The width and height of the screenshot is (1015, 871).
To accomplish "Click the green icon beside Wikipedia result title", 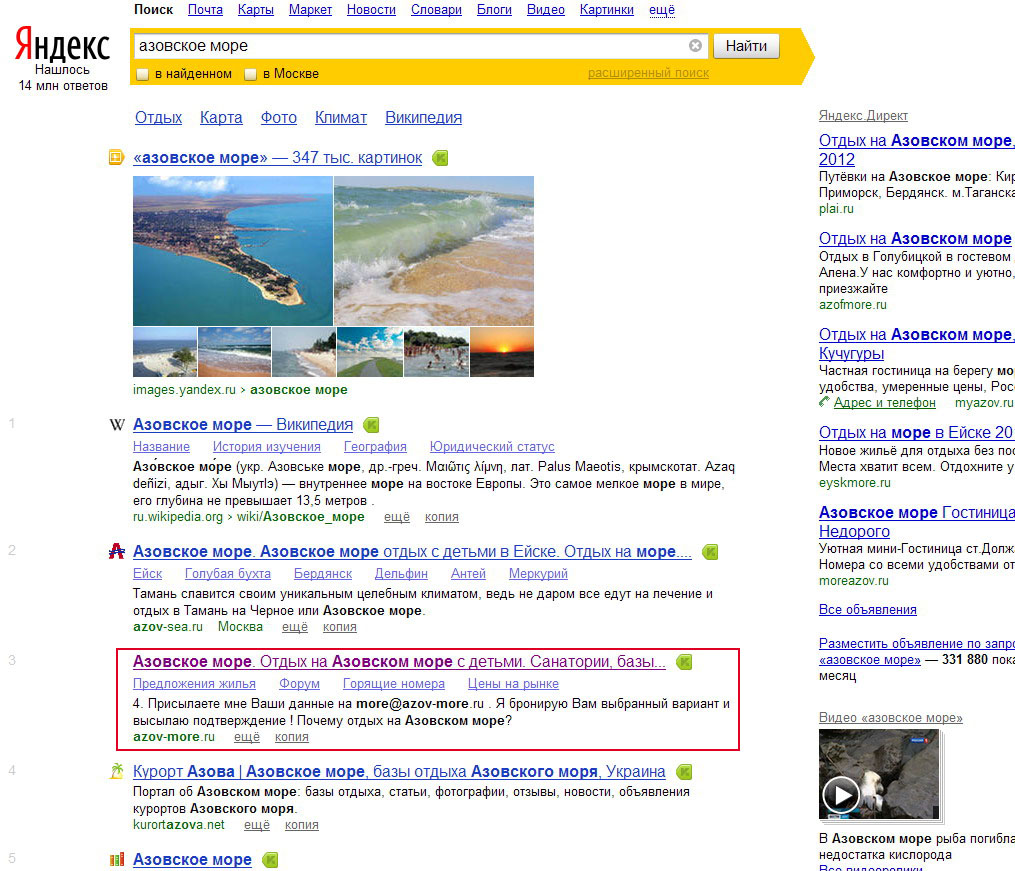I will coord(372,424).
